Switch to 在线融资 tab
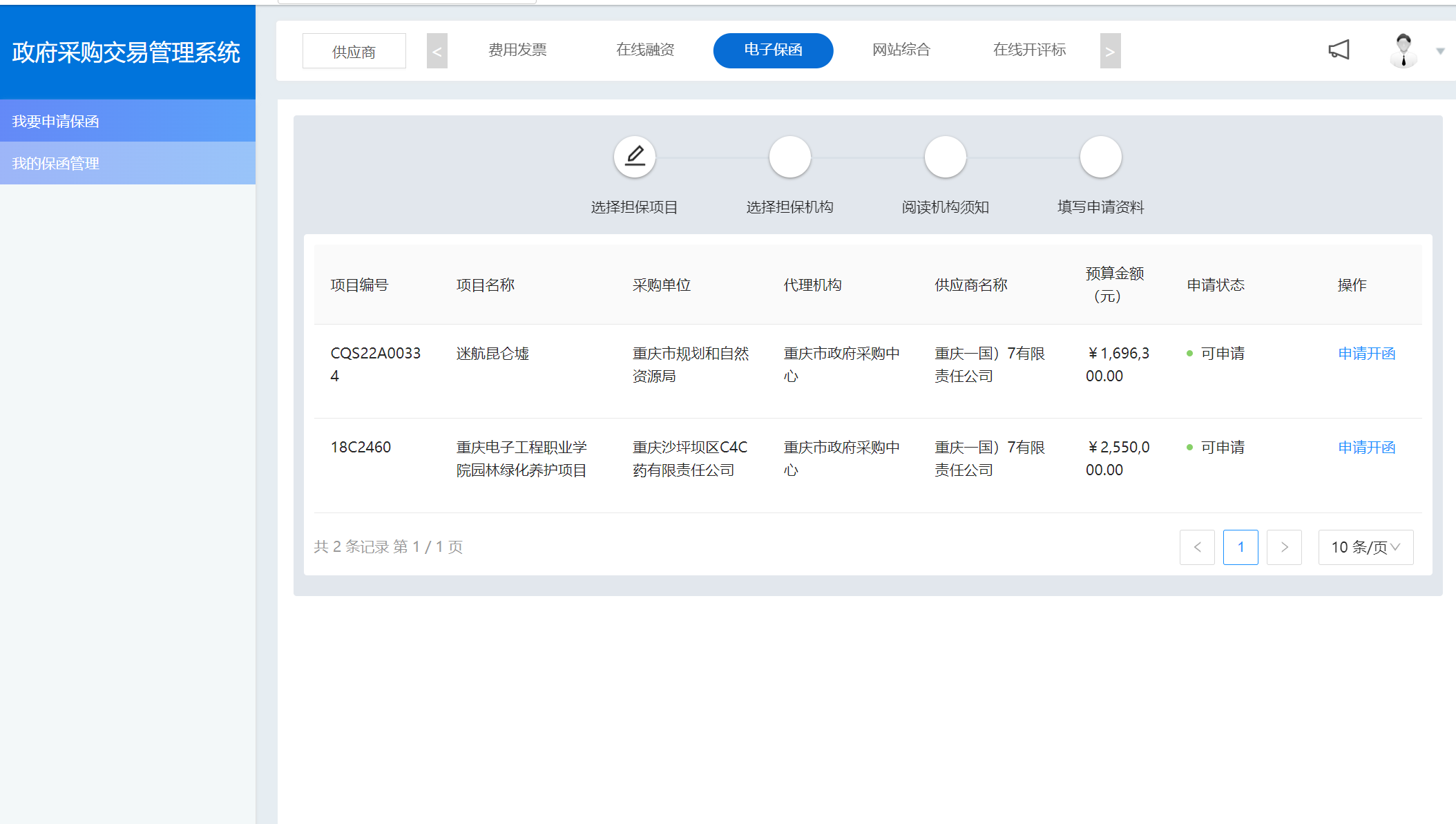The image size is (1456, 824). pyautogui.click(x=645, y=50)
